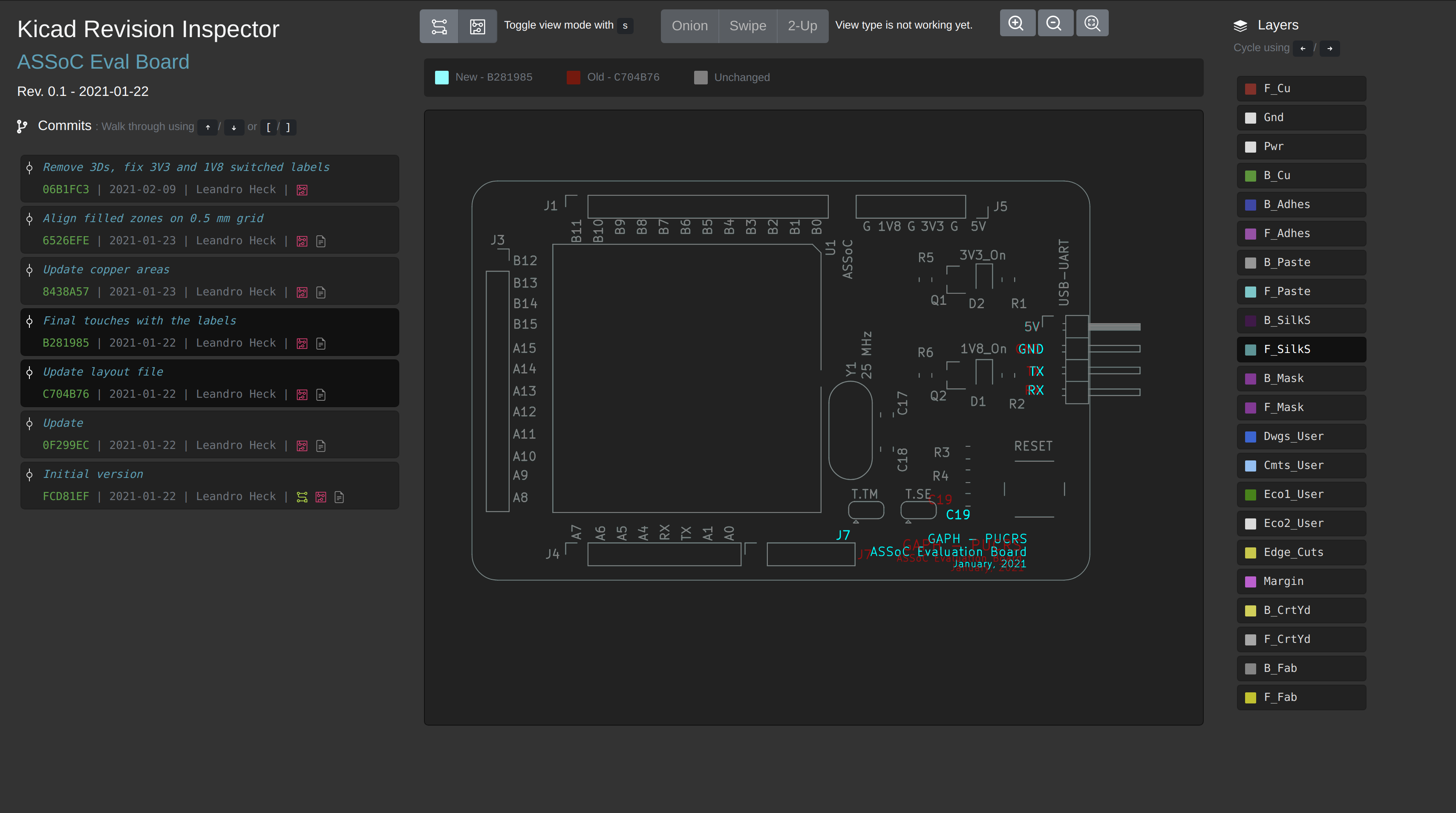
Task: Switch to PCB layout view mode icon
Action: tap(477, 26)
